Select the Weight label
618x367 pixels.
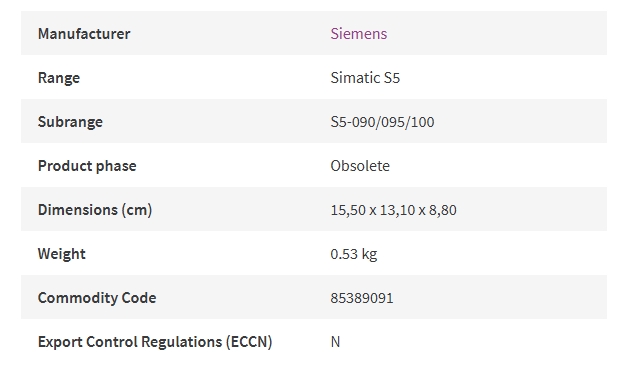pos(61,254)
